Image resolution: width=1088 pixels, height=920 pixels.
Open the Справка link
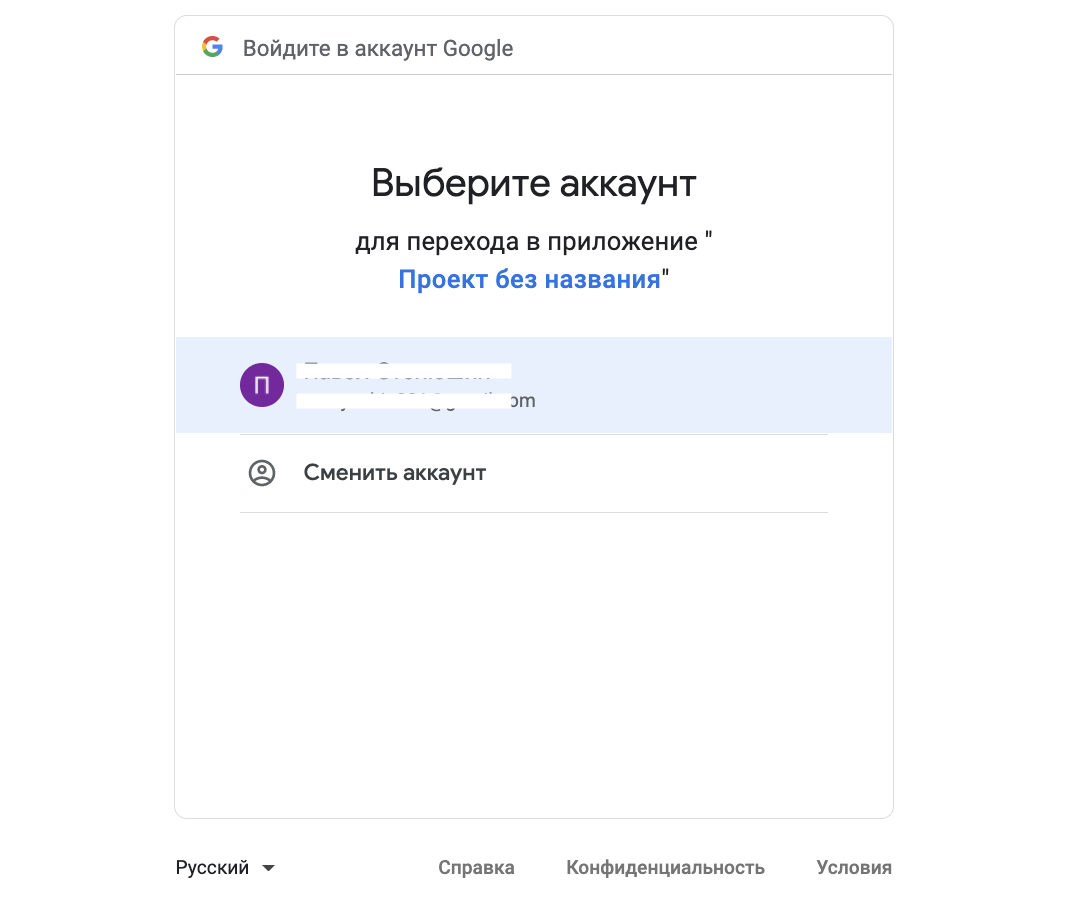(x=476, y=867)
